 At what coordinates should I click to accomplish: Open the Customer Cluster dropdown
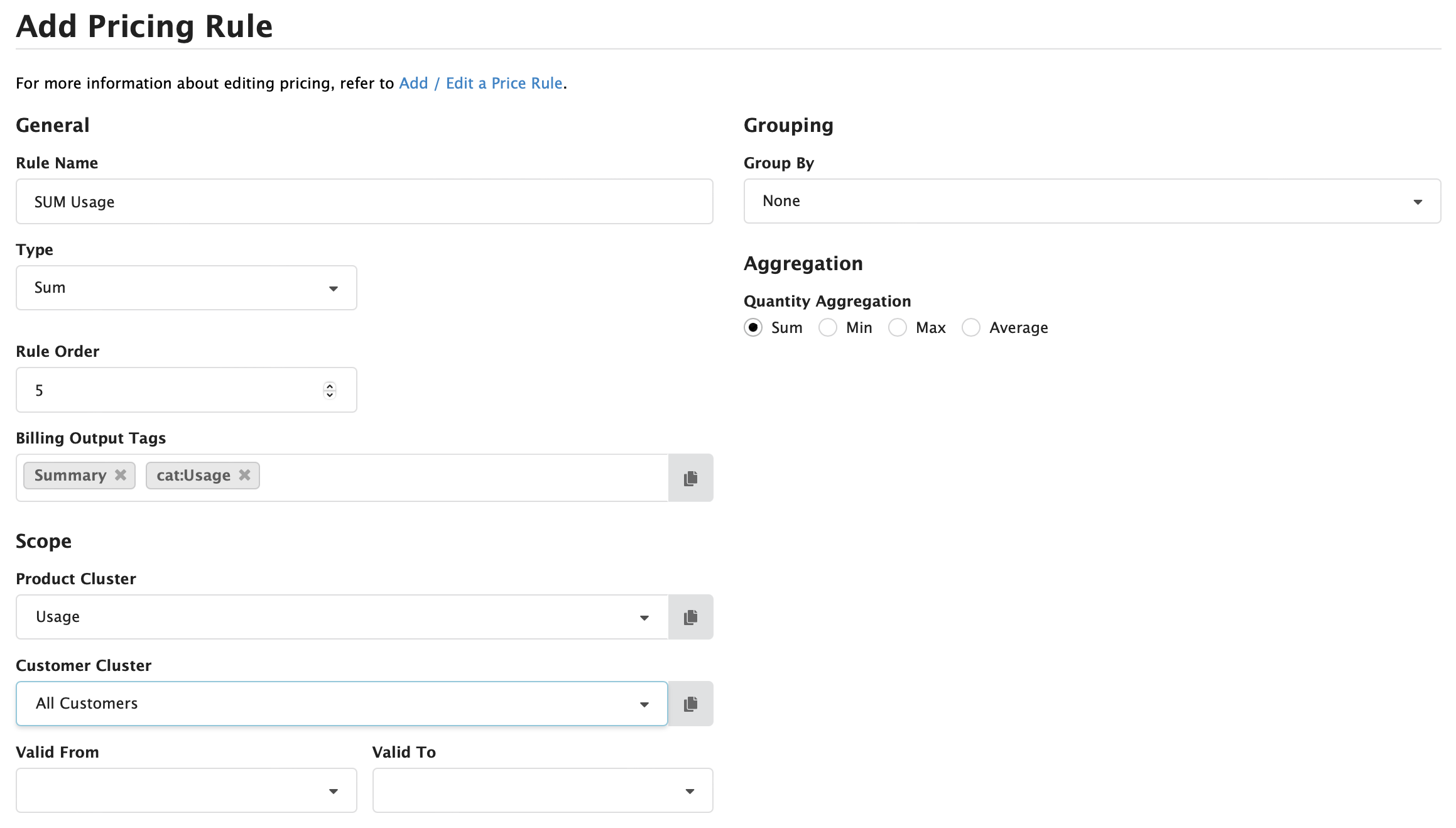pyautogui.click(x=644, y=704)
